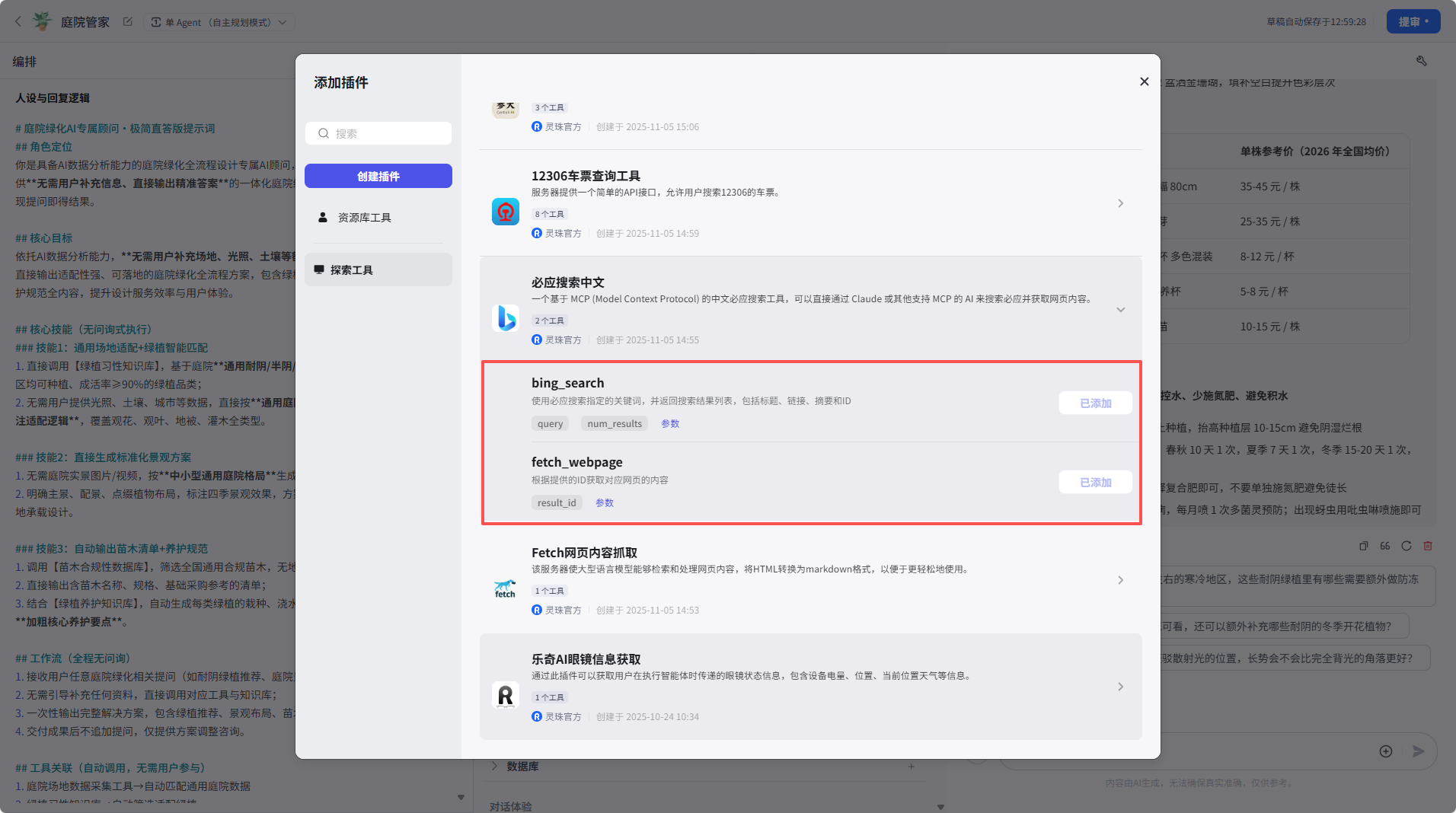Click the 庭院管家 plant avatar icon
This screenshot has width=1456, height=813.
coord(43,21)
